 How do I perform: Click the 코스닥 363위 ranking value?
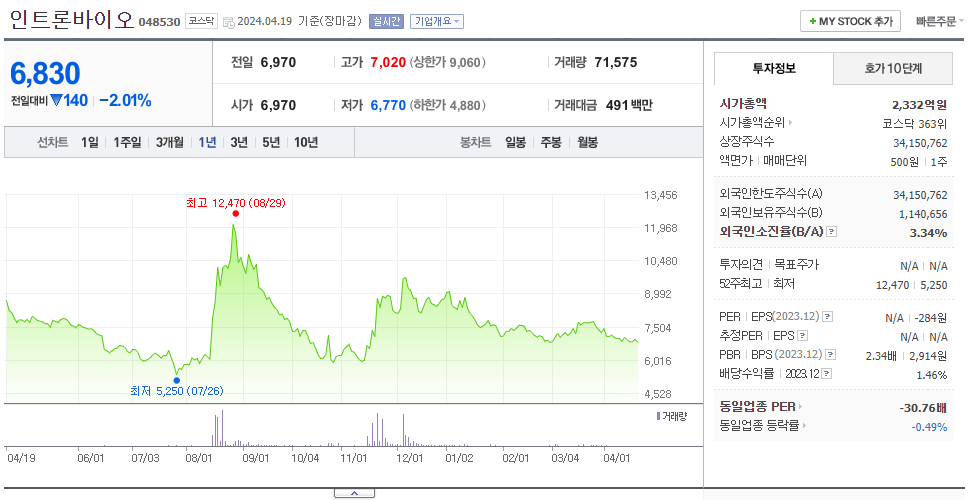915,123
